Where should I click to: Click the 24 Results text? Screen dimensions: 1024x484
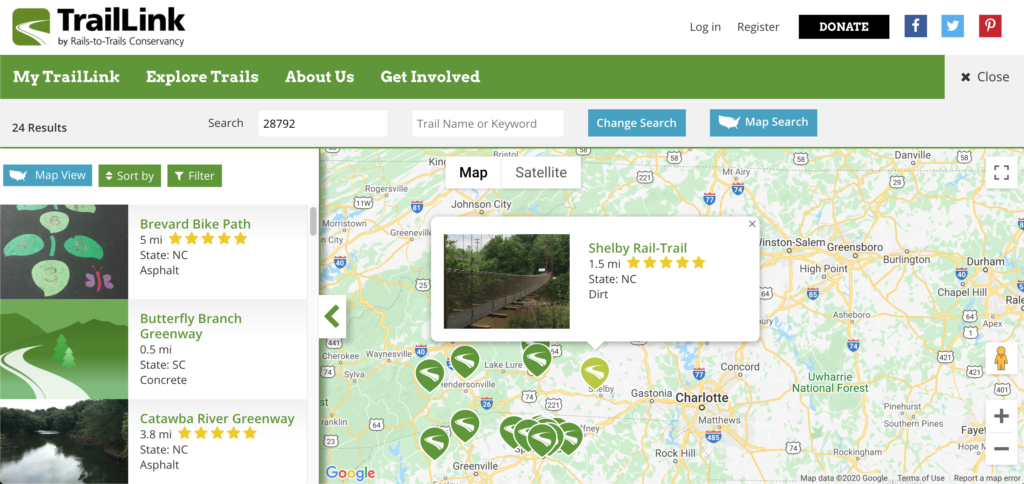[39, 127]
